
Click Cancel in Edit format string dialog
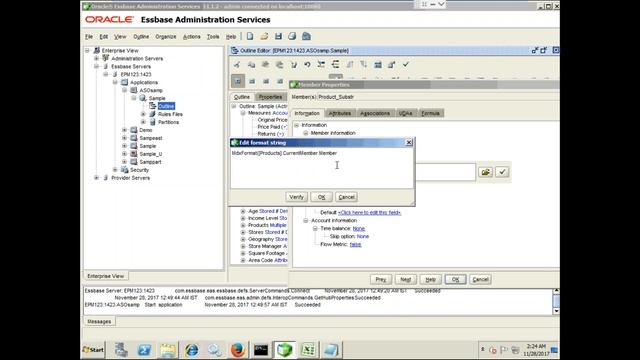click(347, 197)
